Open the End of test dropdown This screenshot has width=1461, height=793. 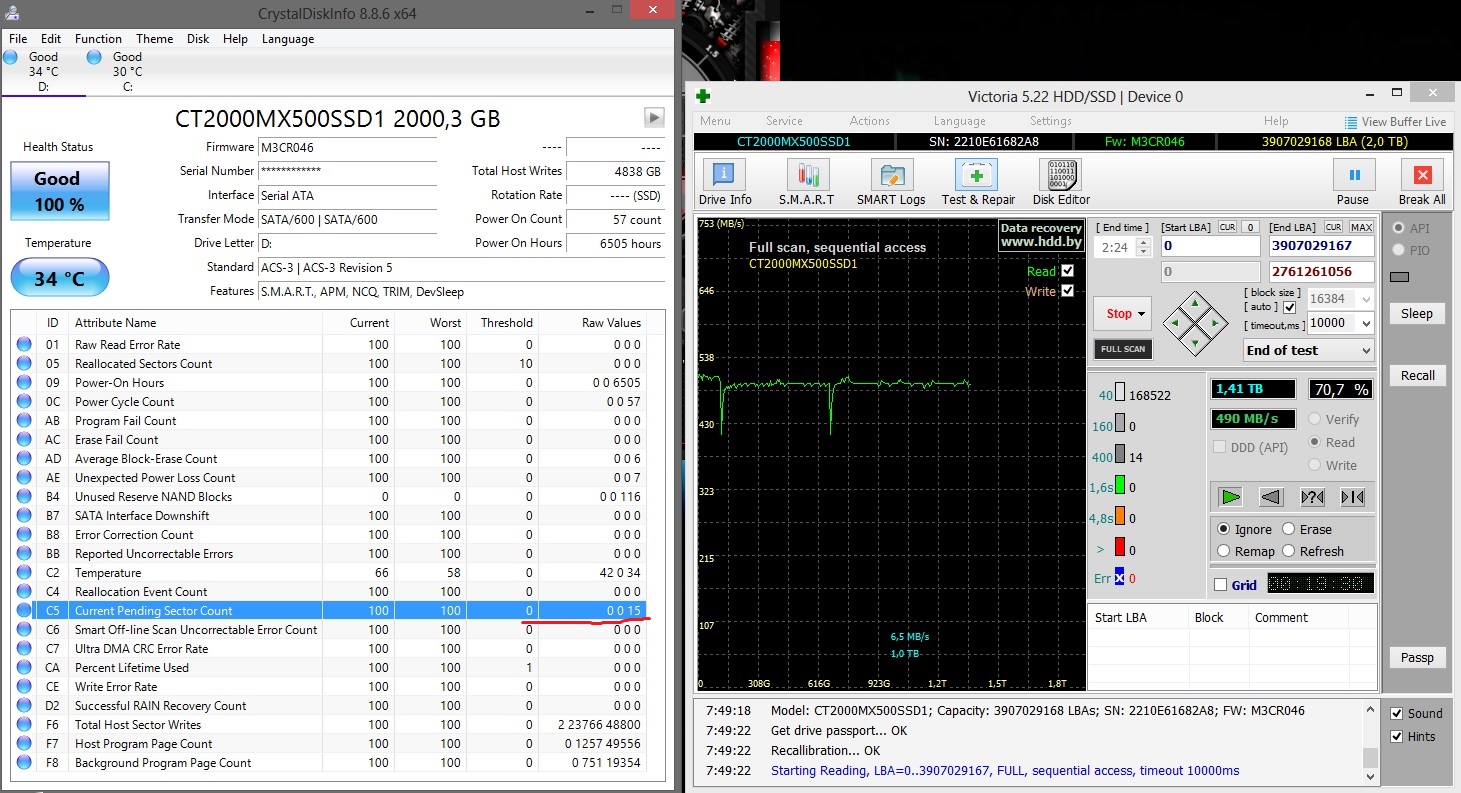coord(1309,350)
